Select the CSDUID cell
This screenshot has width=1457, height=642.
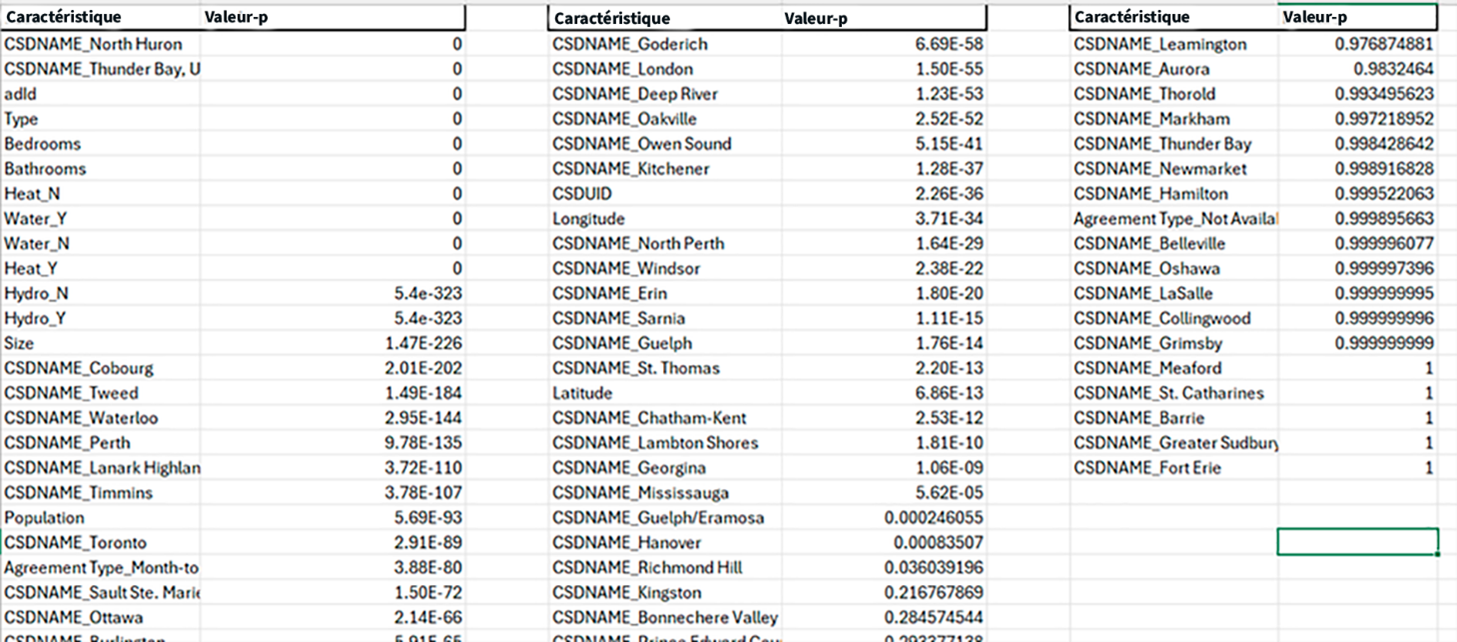point(582,194)
